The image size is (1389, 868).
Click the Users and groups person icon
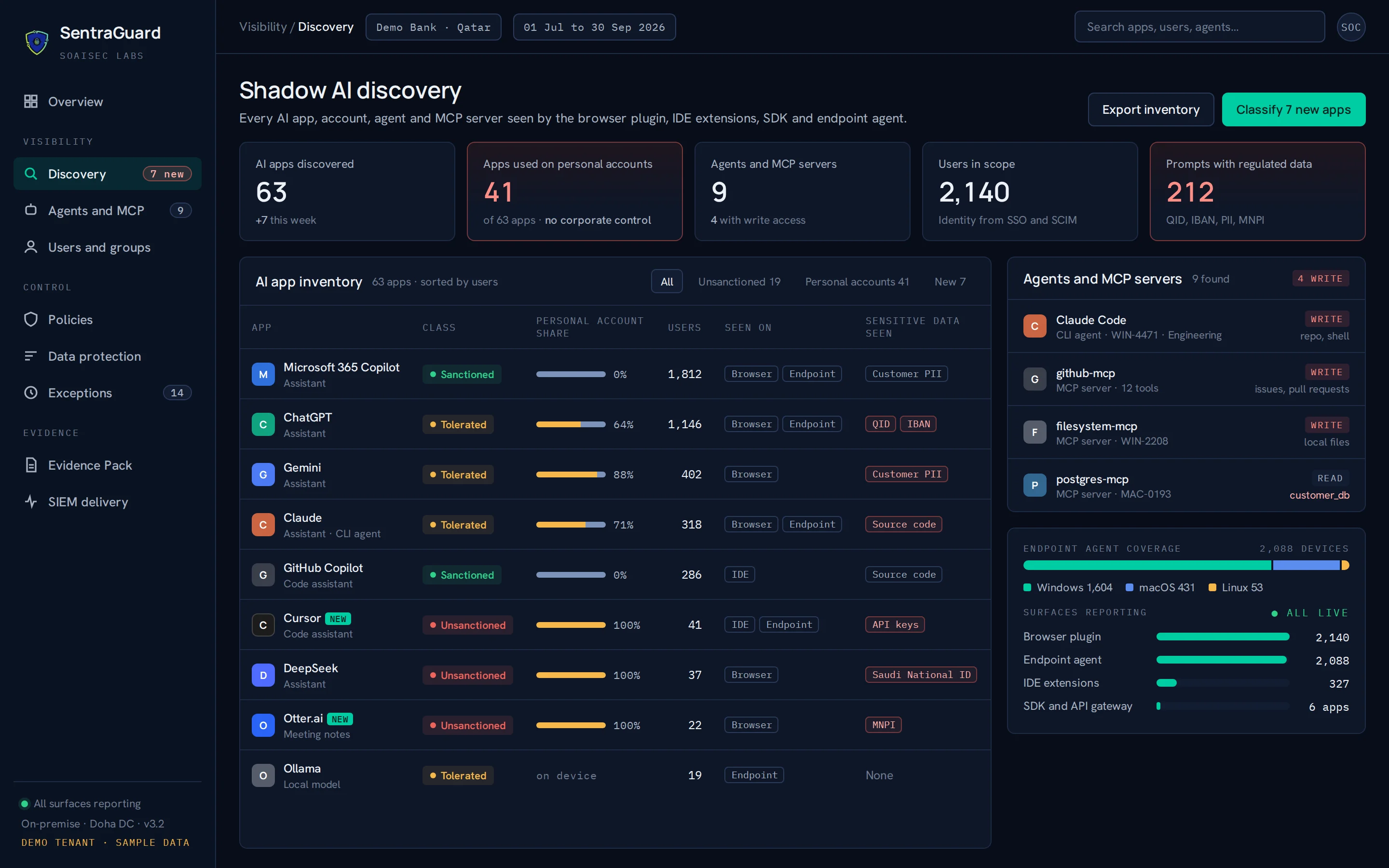[x=31, y=247]
